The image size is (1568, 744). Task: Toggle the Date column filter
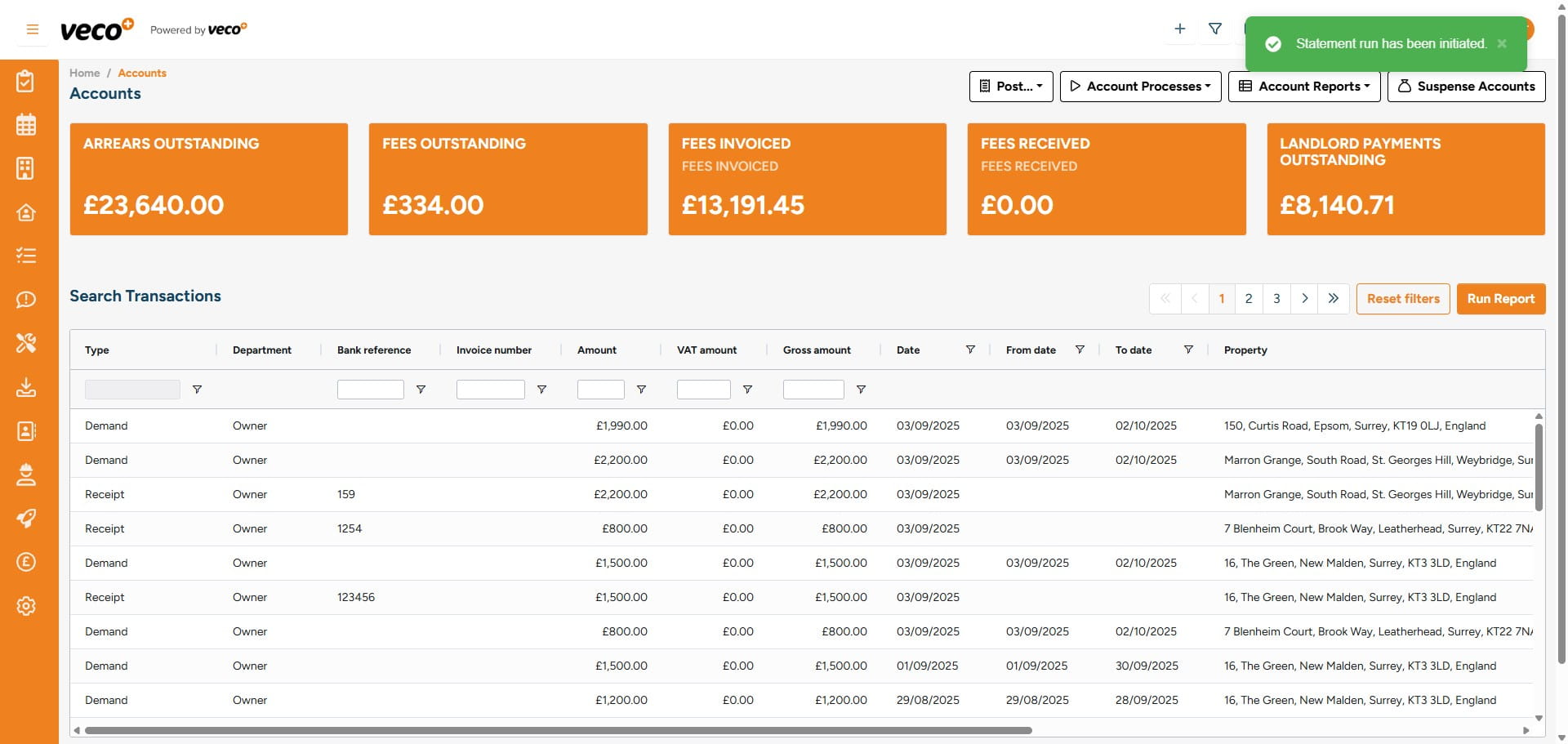click(x=970, y=350)
